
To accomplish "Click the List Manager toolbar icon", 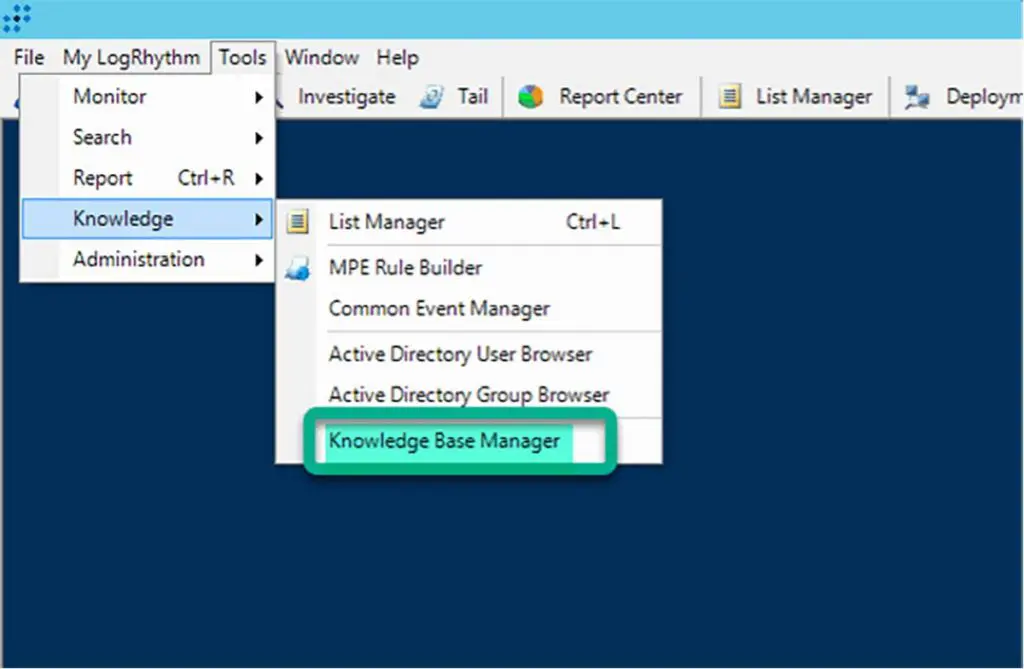I will tap(730, 97).
